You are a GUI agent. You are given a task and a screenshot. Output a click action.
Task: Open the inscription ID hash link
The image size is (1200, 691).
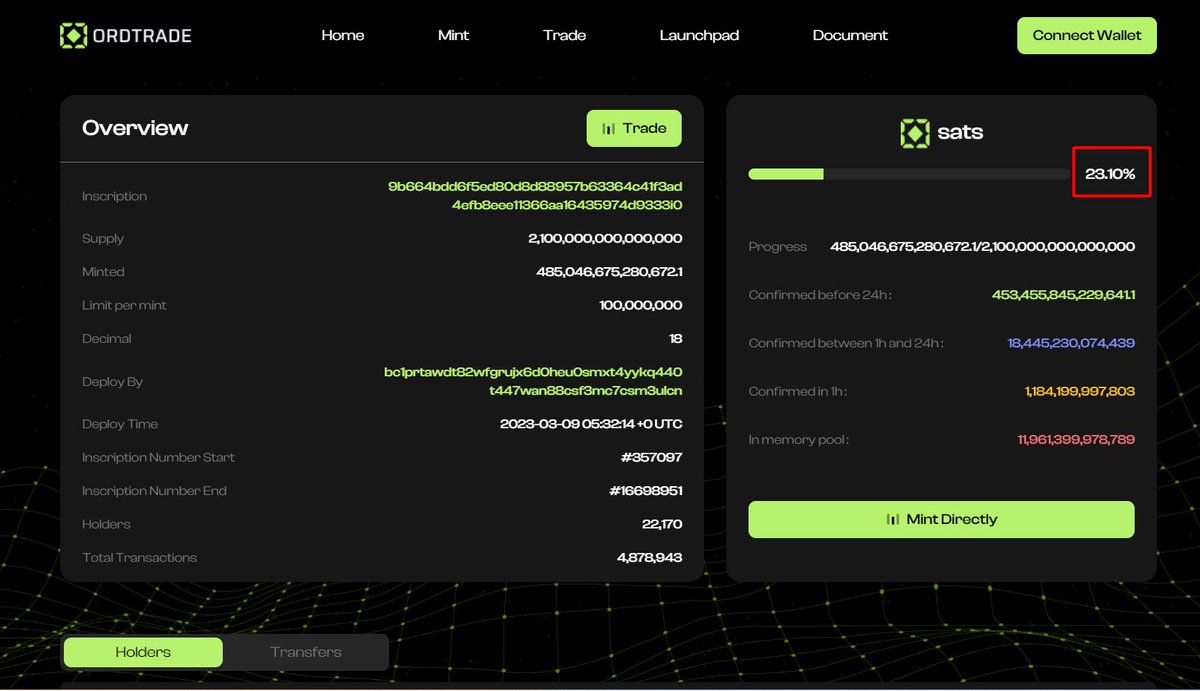click(535, 196)
